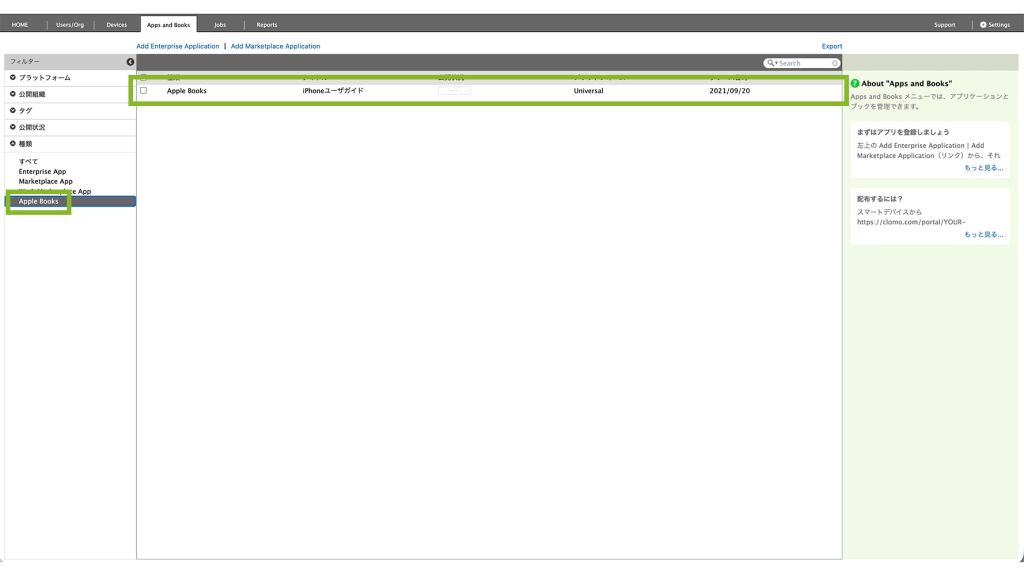Expand the タグ filter section
Image resolution: width=1024 pixels, height=576 pixels.
(x=13, y=111)
